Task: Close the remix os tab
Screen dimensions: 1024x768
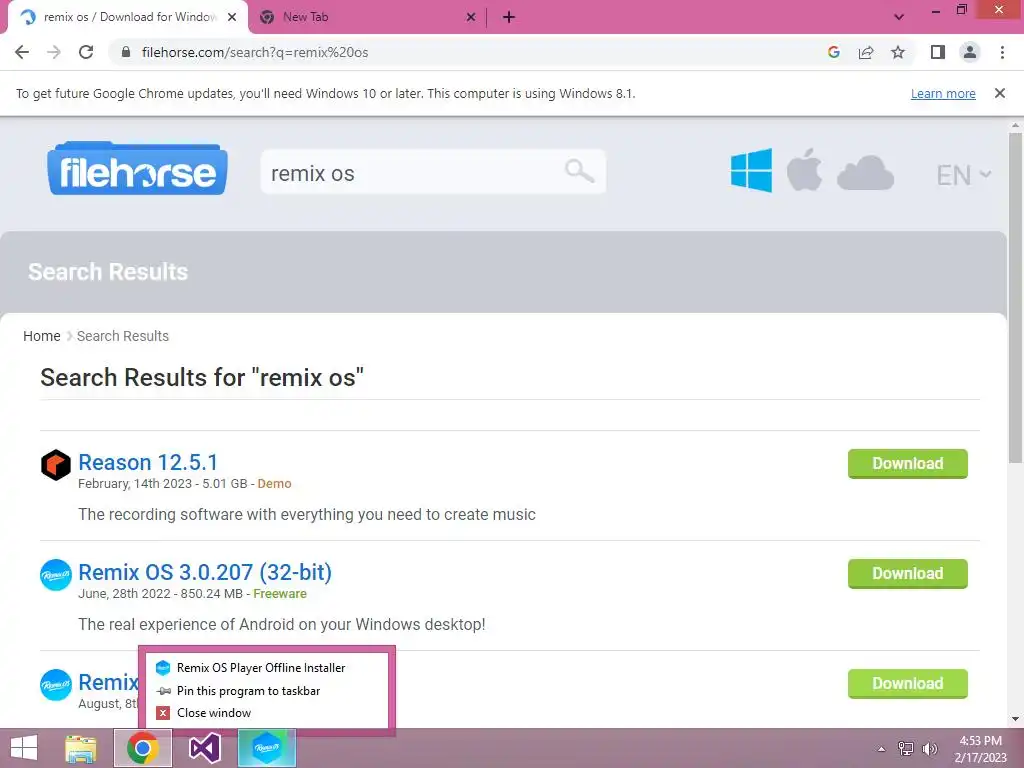Action: click(232, 17)
